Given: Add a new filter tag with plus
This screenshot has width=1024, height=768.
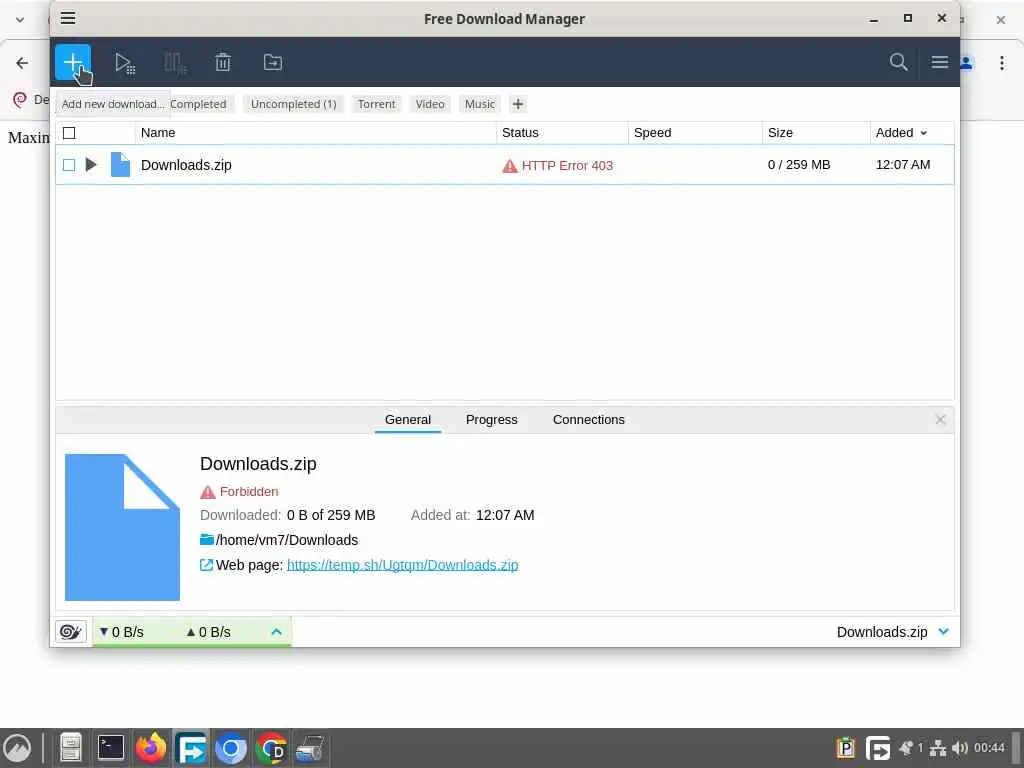Looking at the screenshot, I should point(518,104).
